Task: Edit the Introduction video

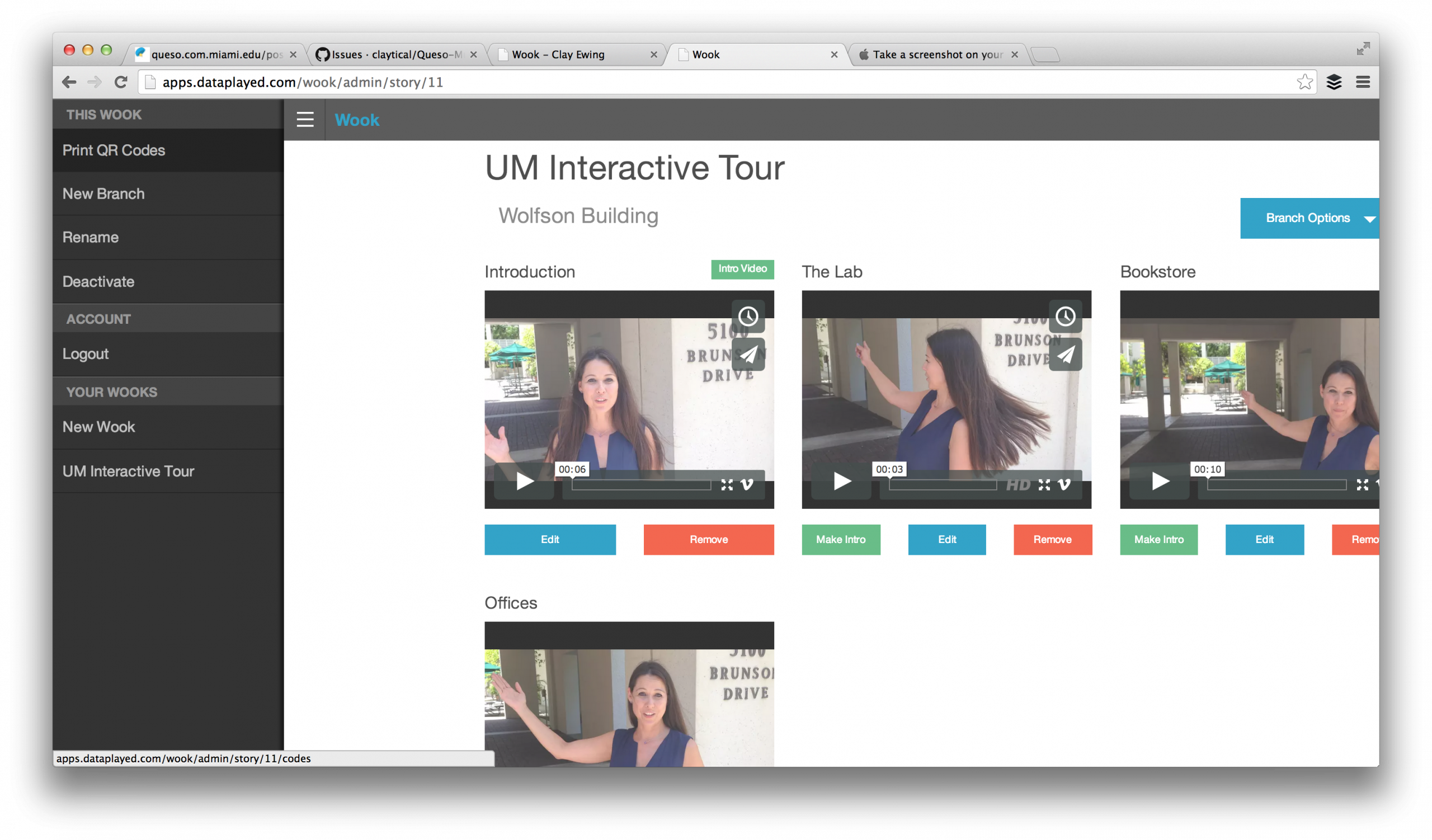Action: [549, 539]
